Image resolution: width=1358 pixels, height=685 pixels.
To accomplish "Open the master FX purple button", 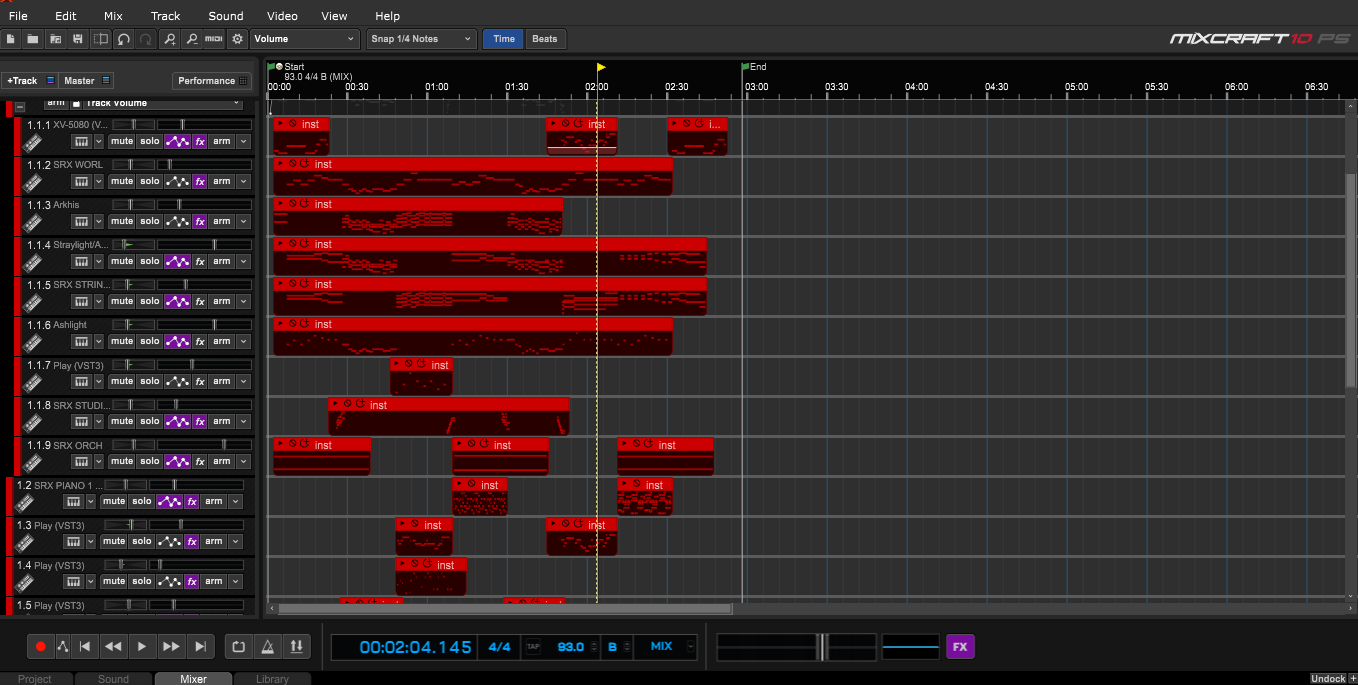I will (960, 647).
